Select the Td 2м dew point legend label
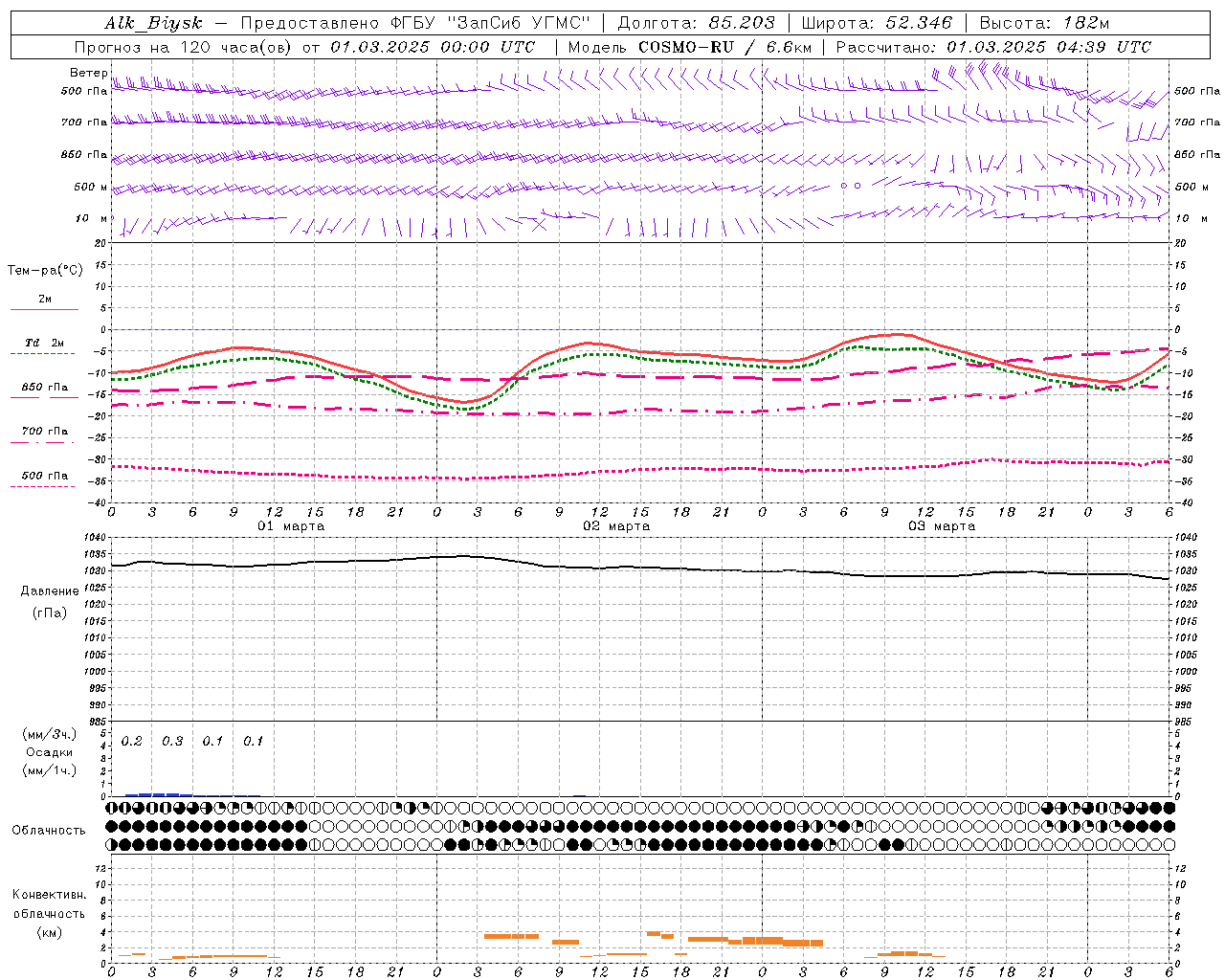Image resolution: width=1225 pixels, height=980 pixels. (x=44, y=343)
